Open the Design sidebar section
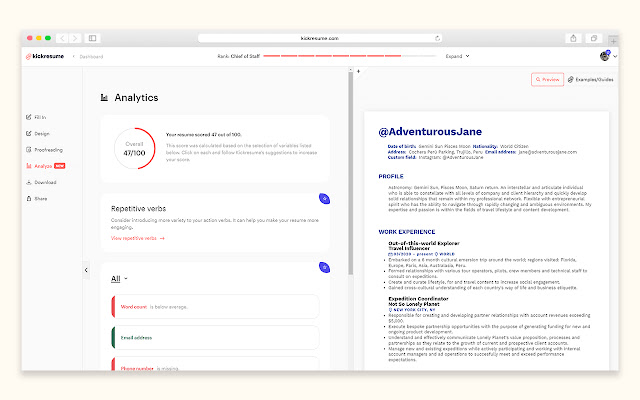 click(x=38, y=133)
